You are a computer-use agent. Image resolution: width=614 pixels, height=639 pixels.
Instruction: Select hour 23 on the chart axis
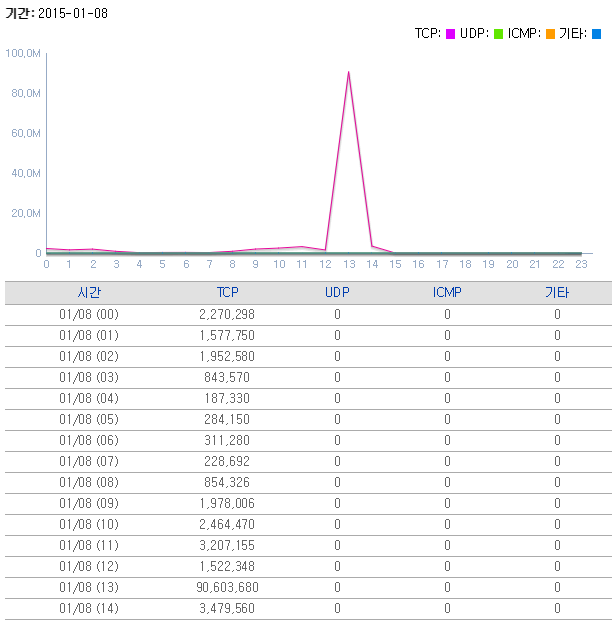pos(581,264)
